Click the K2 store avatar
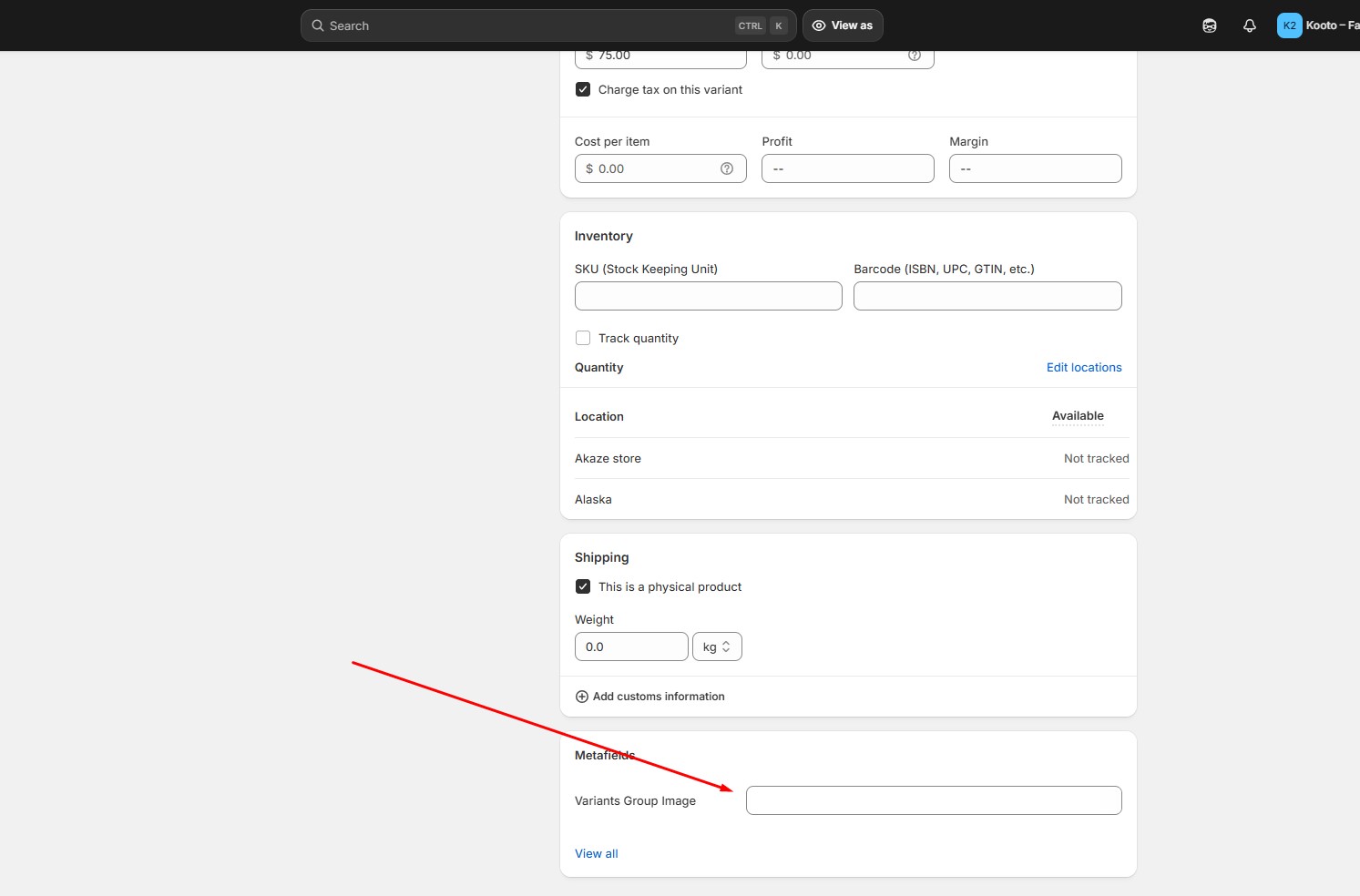The image size is (1360, 896). tap(1289, 25)
